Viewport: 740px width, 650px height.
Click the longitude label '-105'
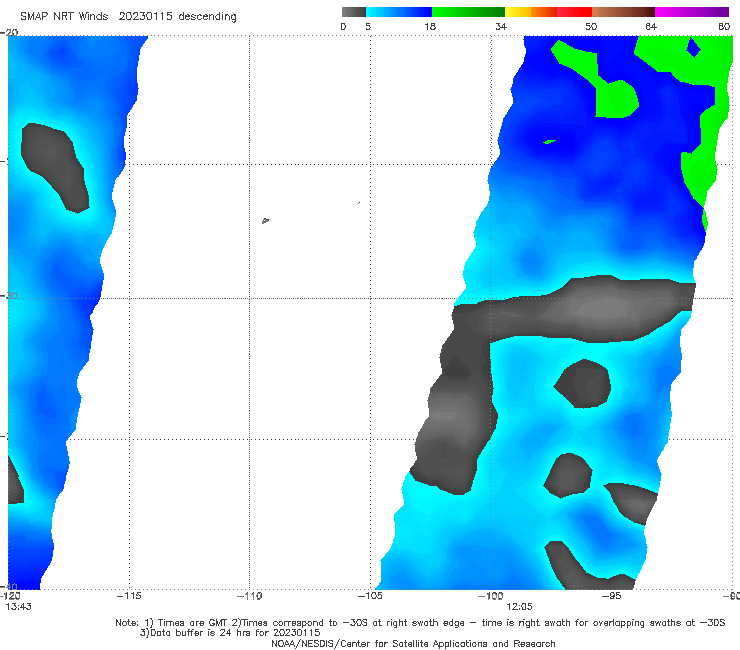(x=370, y=596)
